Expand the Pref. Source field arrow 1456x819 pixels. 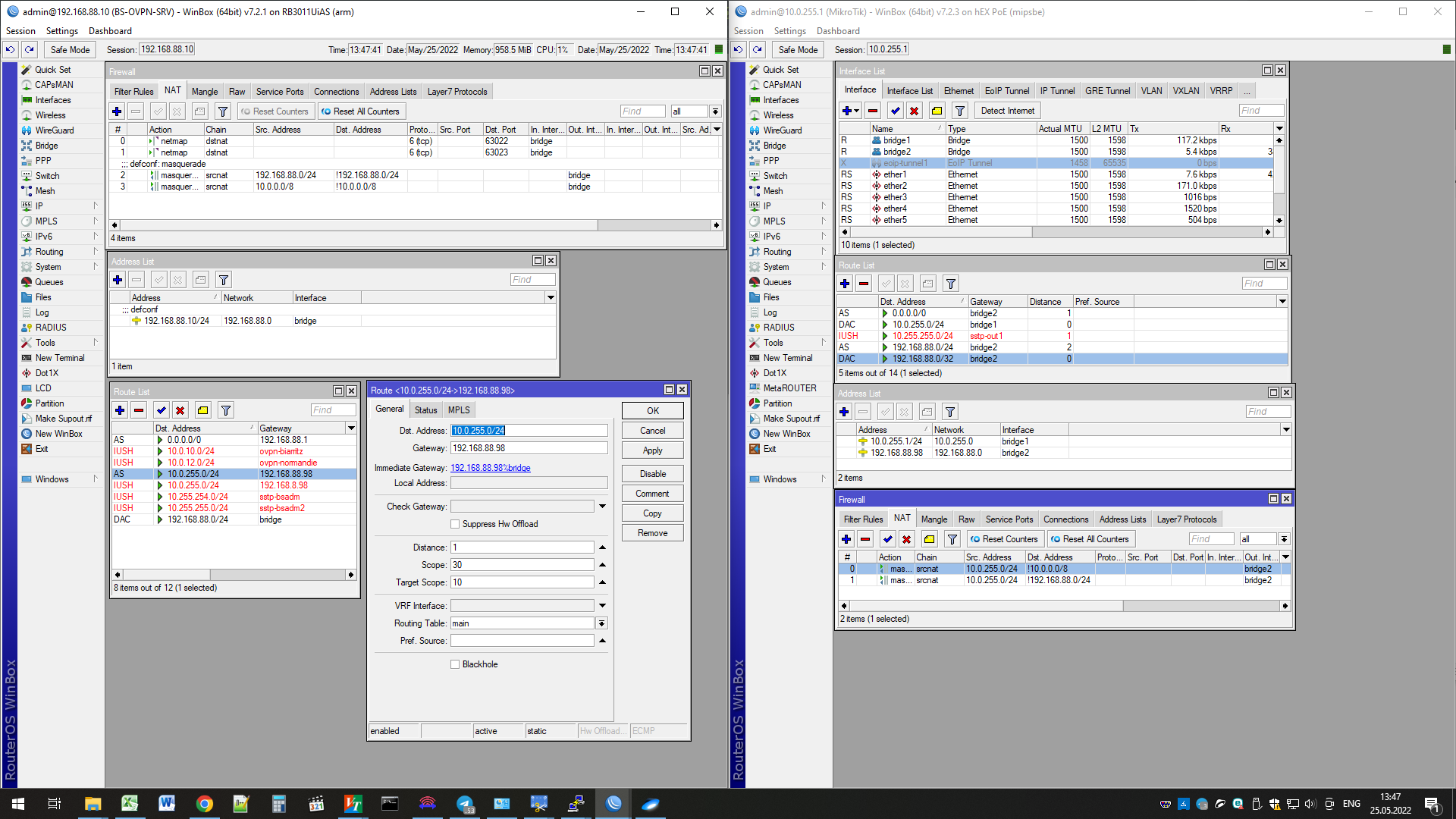[602, 641]
